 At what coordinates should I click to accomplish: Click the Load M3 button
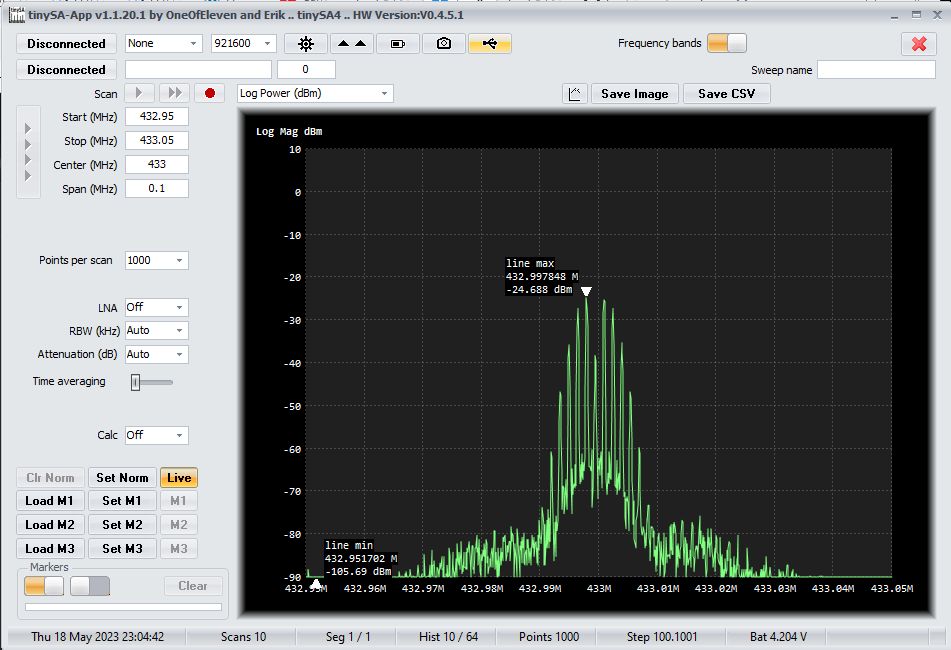point(50,549)
